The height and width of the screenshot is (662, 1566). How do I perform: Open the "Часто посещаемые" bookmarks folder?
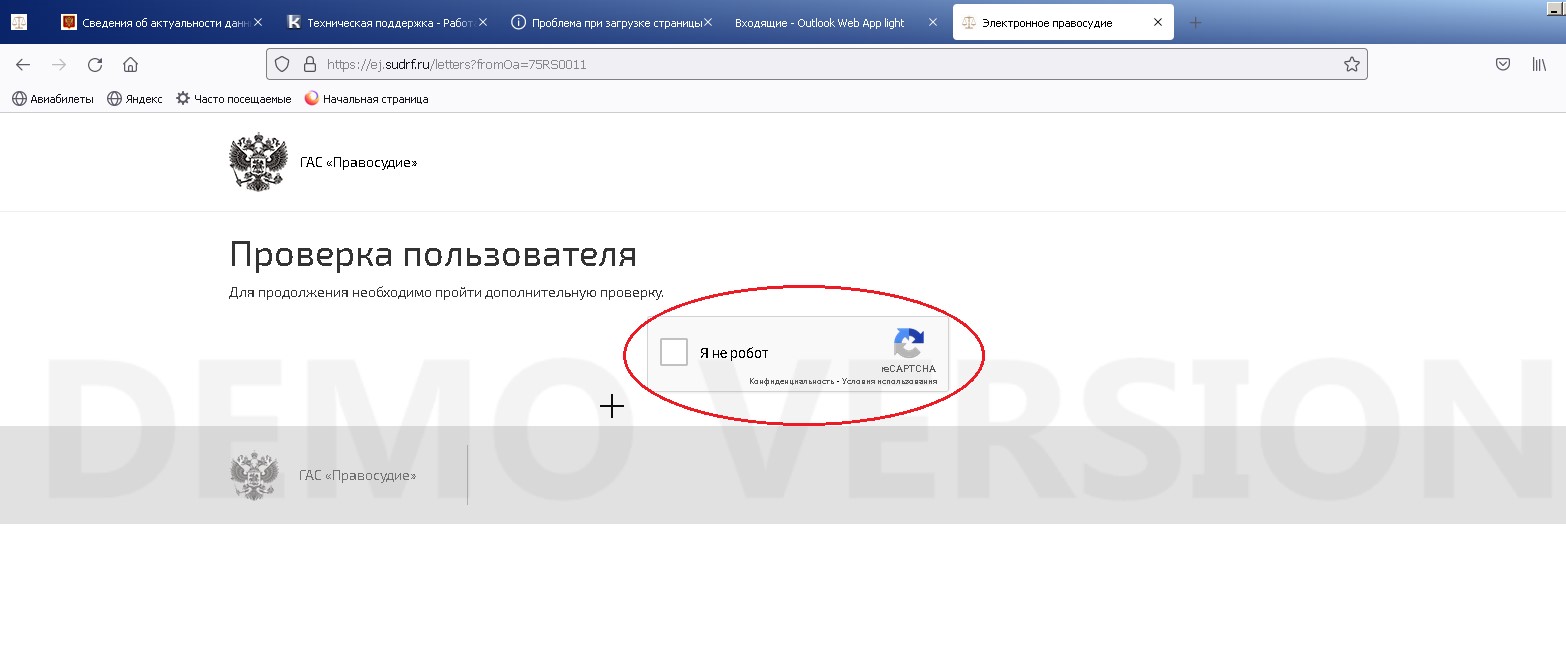pos(234,99)
